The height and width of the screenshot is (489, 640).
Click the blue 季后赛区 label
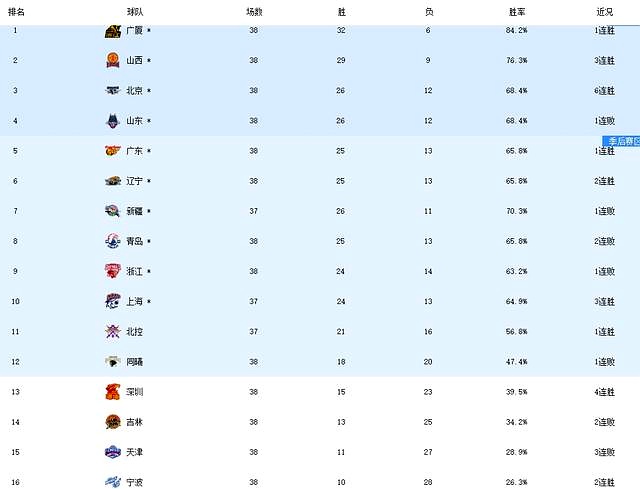[621, 141]
